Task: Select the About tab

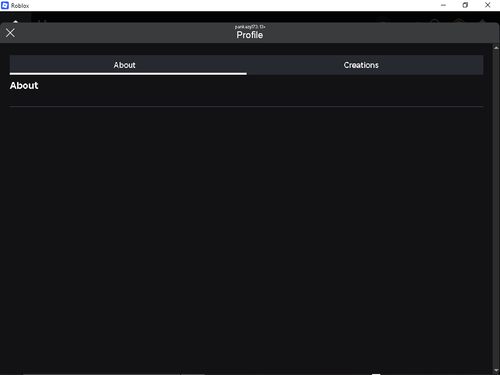Action: (128, 65)
